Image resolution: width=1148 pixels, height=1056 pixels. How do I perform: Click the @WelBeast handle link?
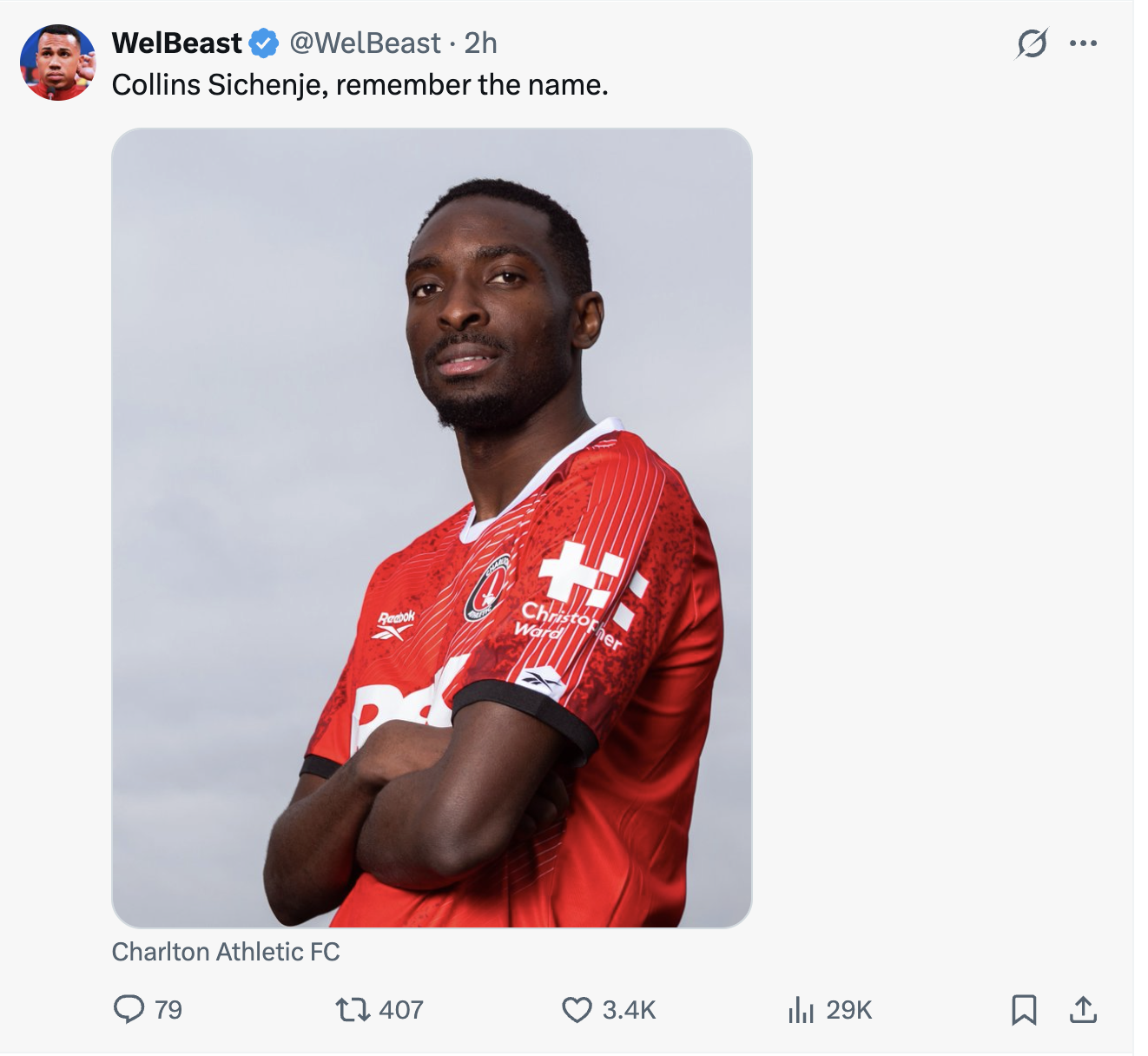point(365,43)
